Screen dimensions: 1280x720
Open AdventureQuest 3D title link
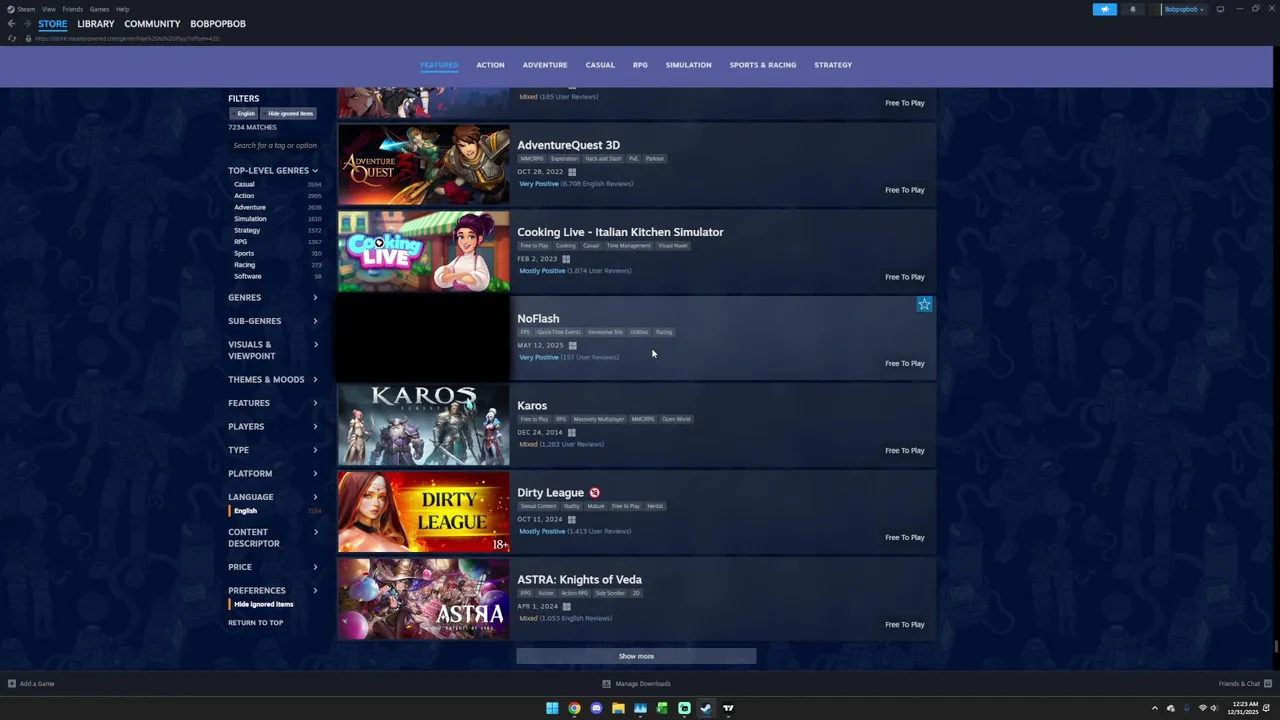[x=568, y=145]
